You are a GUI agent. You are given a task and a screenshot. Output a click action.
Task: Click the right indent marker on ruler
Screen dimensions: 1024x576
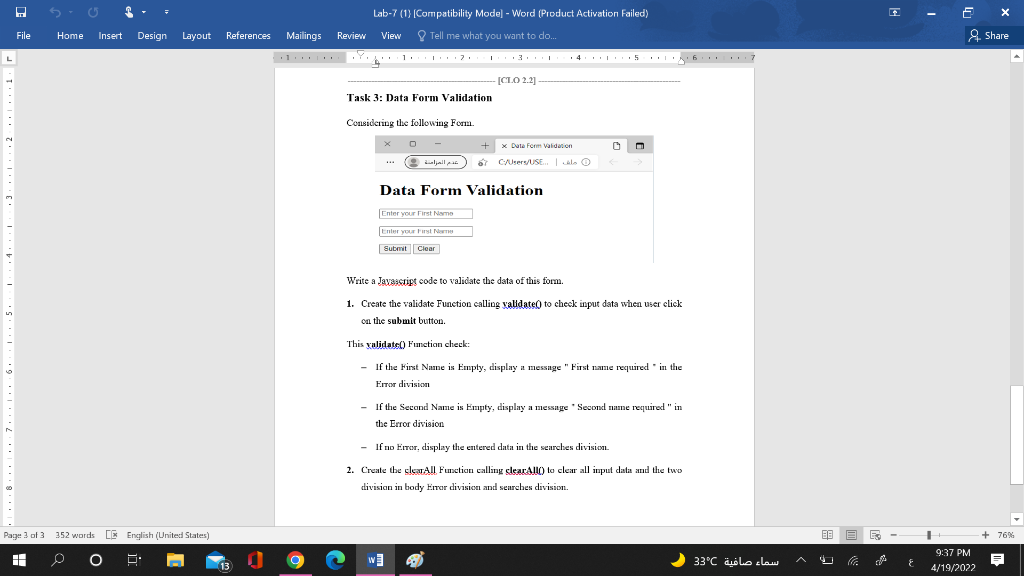(680, 61)
